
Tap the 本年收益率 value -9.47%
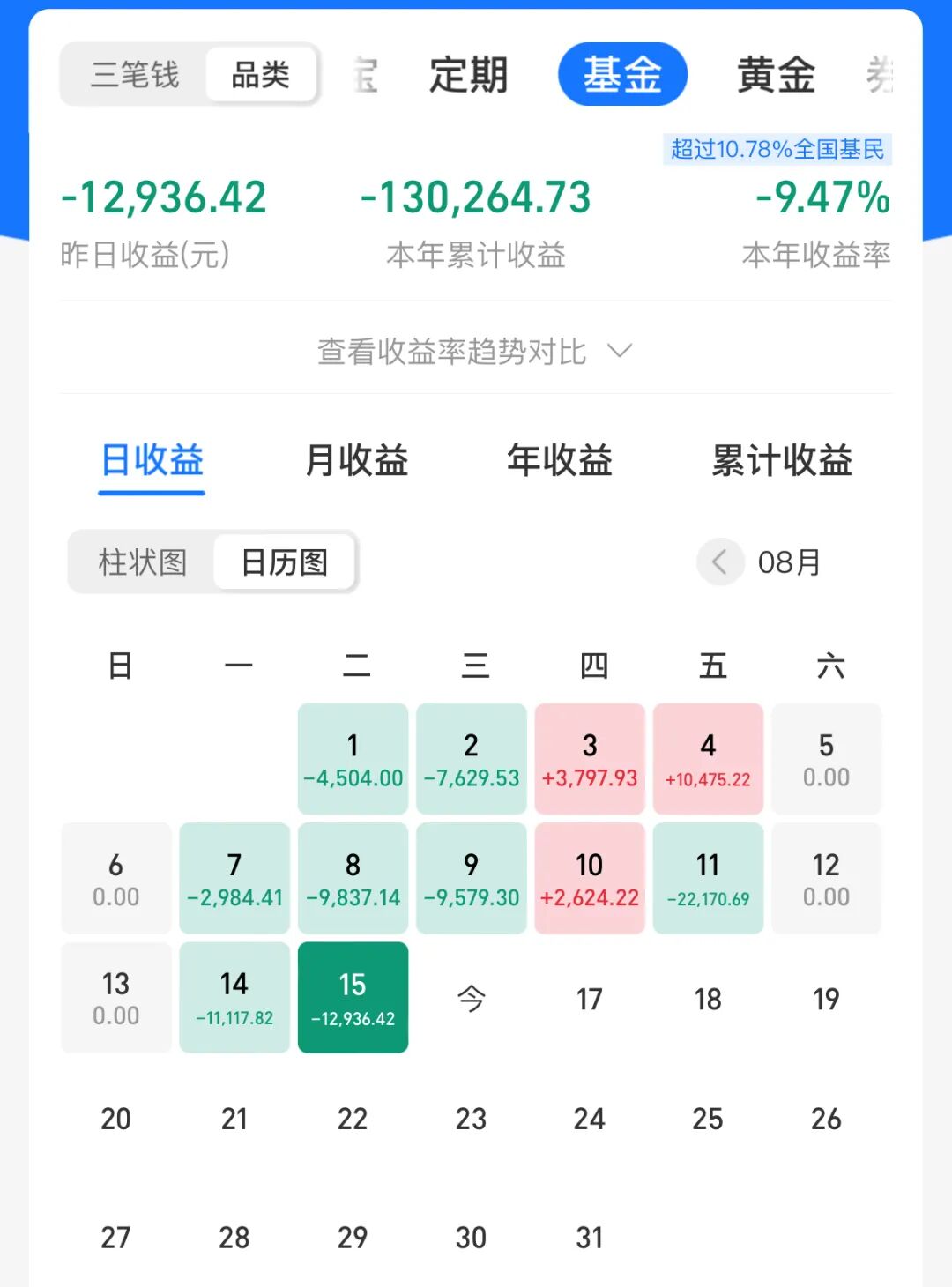click(x=823, y=197)
